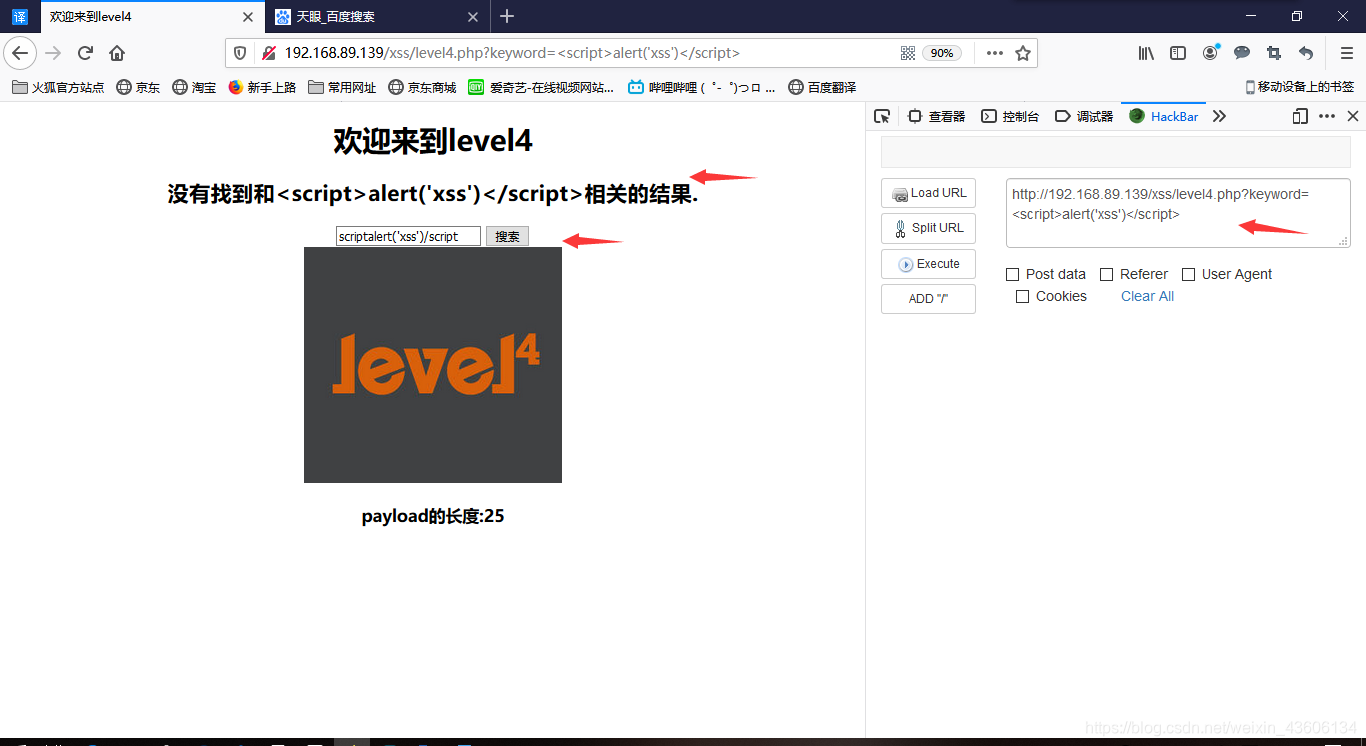Activate the element picker in devtools

[x=882, y=116]
